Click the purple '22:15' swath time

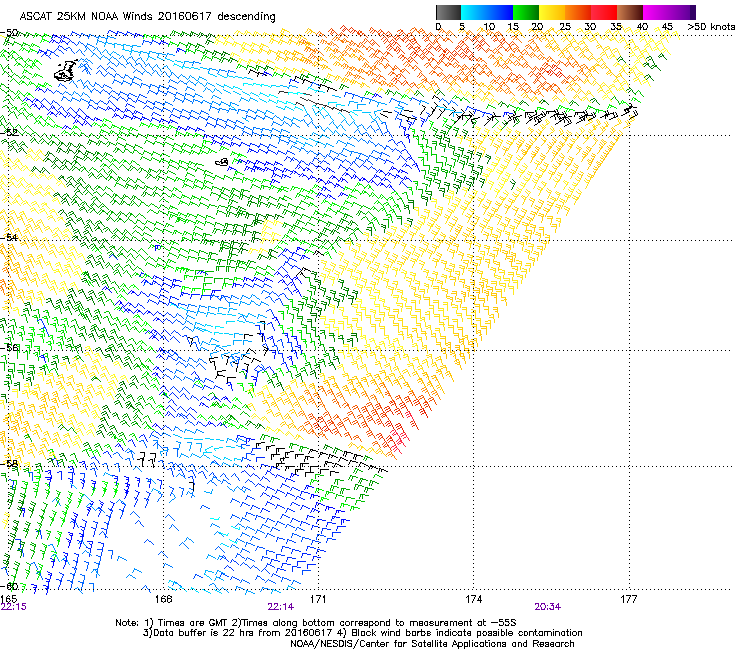[x=14, y=607]
